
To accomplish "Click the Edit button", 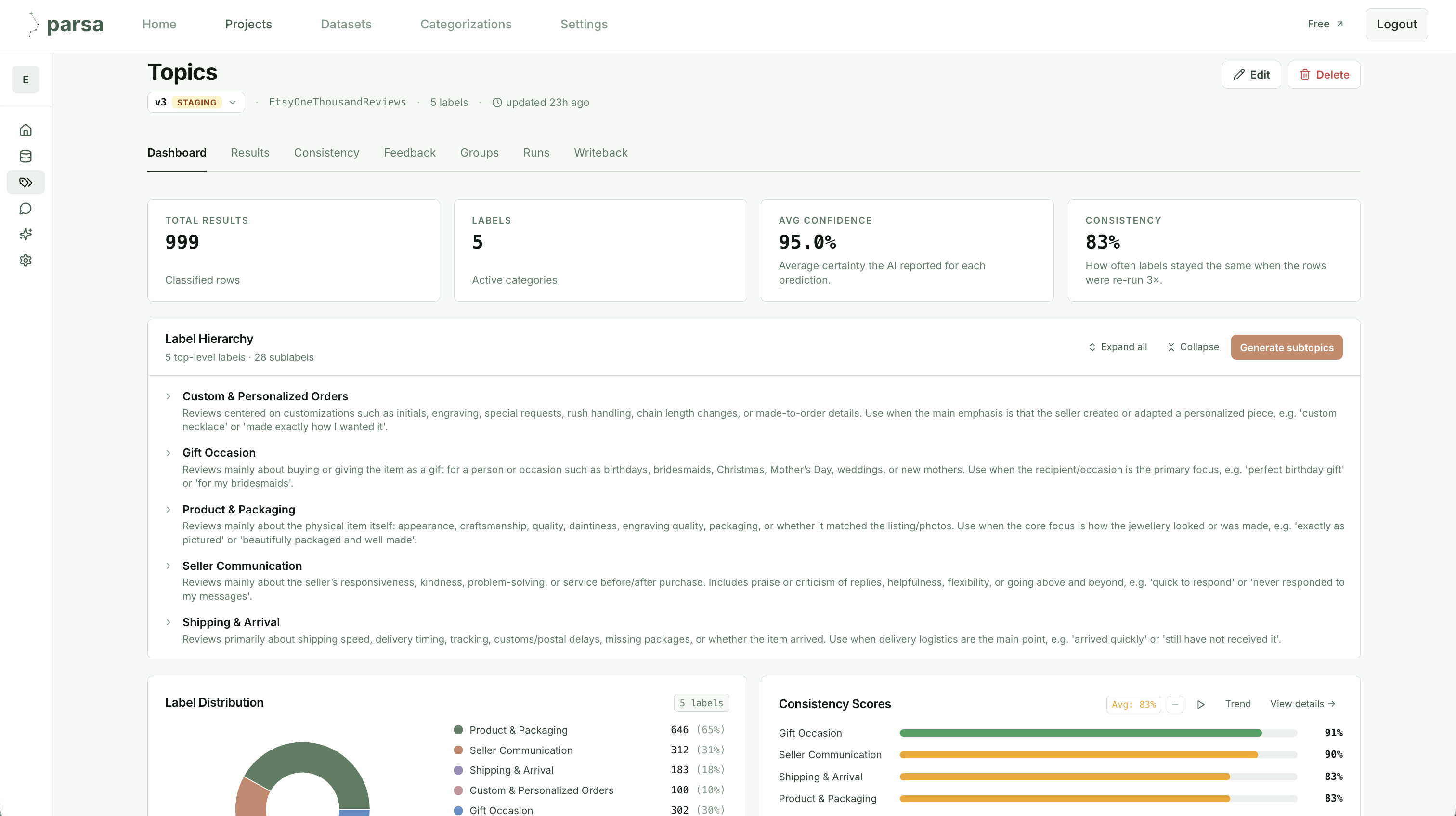I will click(1251, 75).
